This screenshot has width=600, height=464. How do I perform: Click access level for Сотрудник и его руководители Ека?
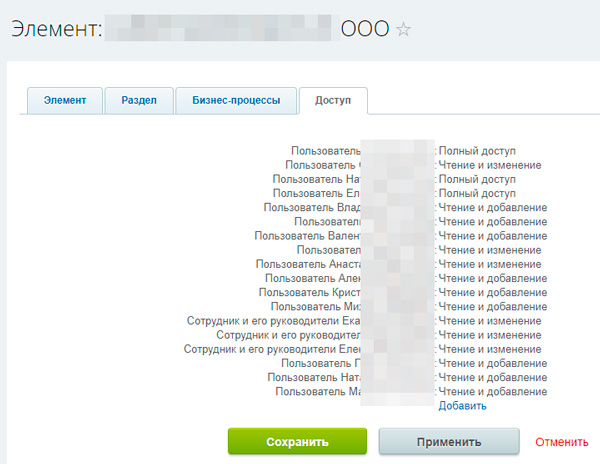pos(489,321)
